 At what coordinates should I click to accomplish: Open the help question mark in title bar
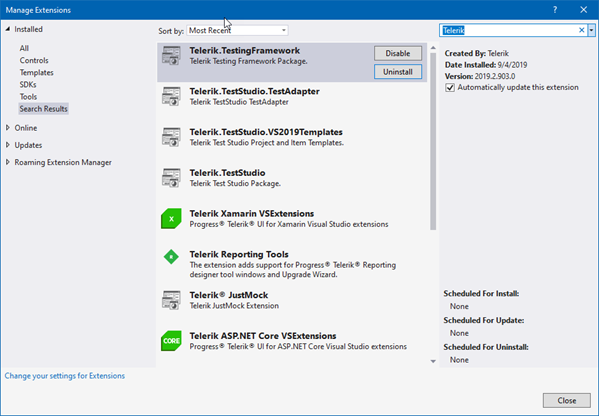point(555,10)
